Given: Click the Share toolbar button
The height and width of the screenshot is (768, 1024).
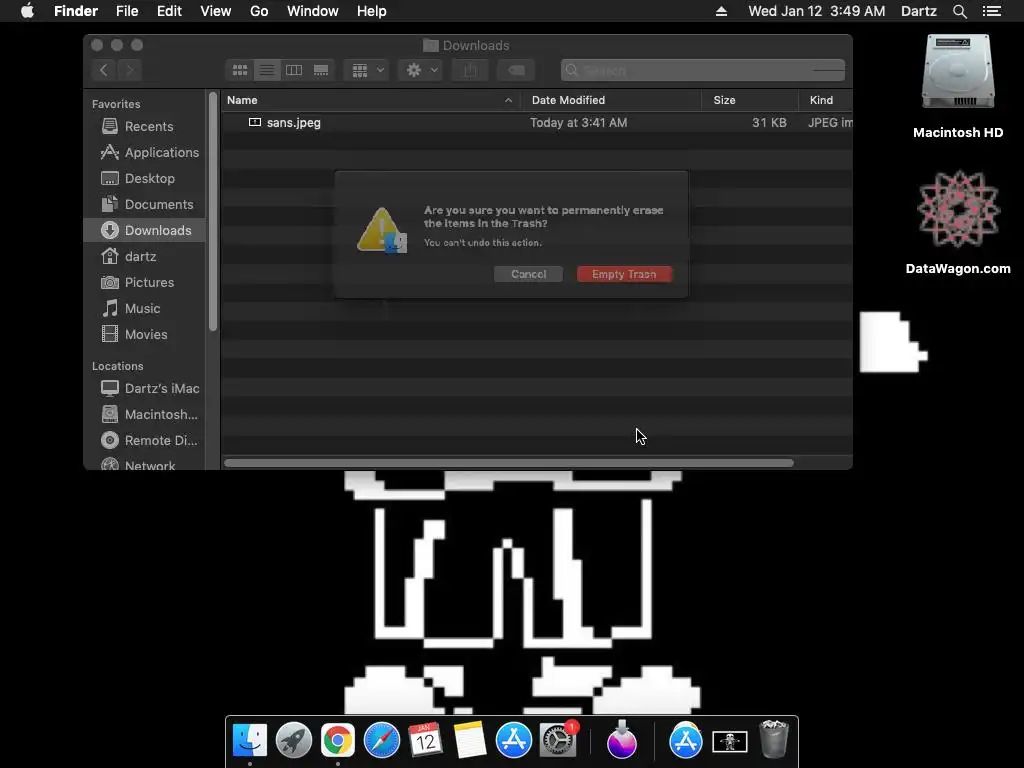Looking at the screenshot, I should pyautogui.click(x=470, y=70).
